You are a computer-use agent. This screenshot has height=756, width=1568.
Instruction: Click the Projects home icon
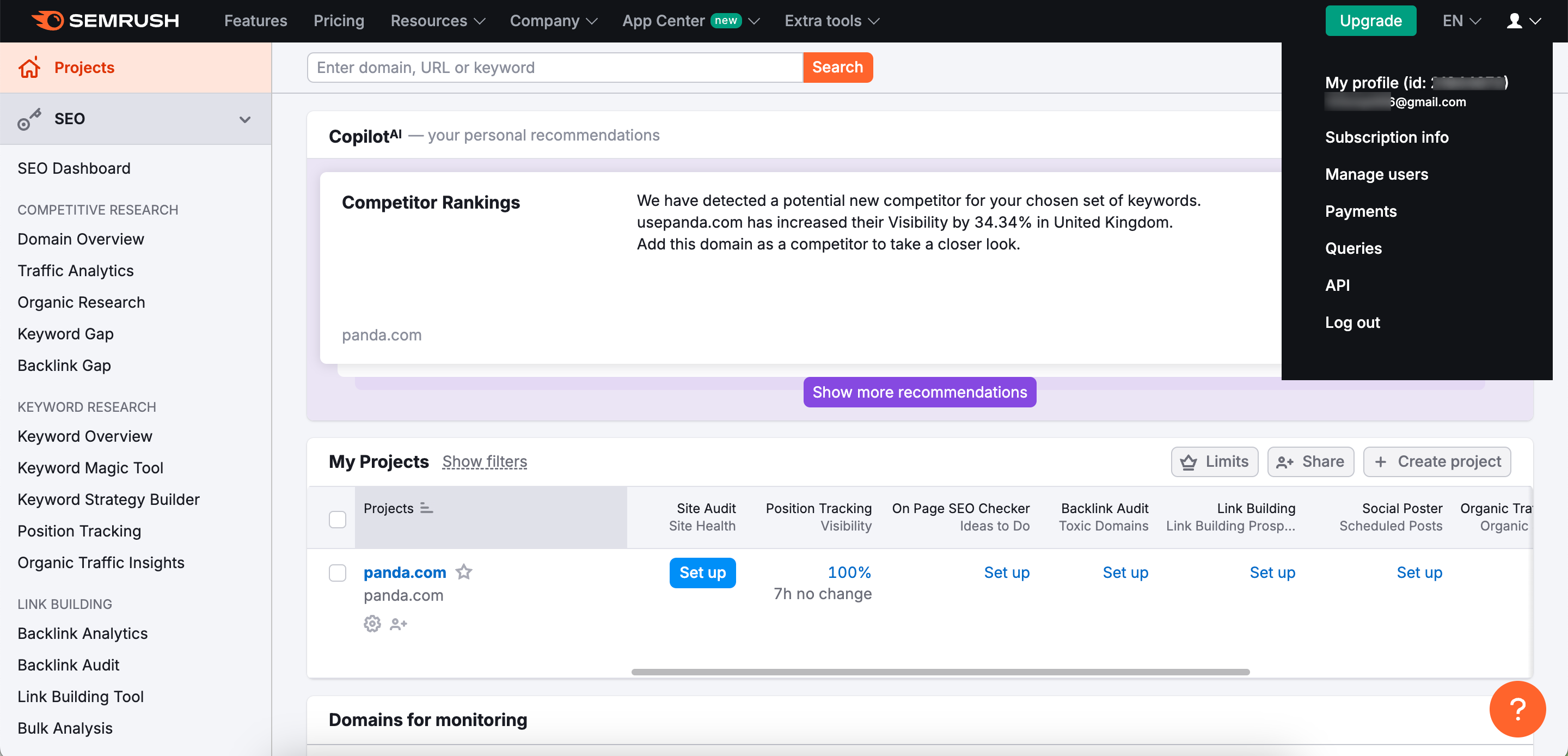coord(29,68)
